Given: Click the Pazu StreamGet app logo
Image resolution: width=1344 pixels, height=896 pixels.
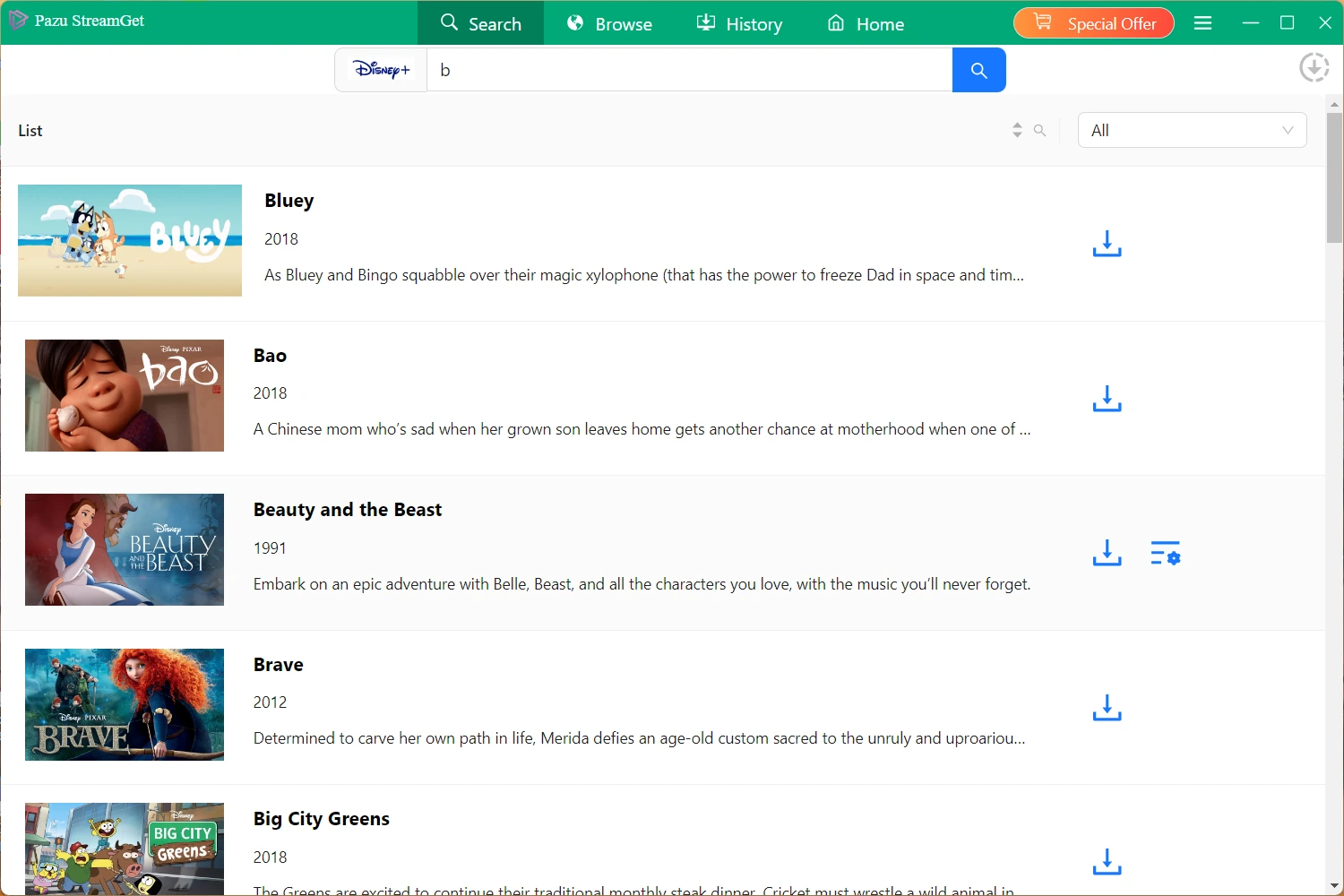Looking at the screenshot, I should coord(17,20).
